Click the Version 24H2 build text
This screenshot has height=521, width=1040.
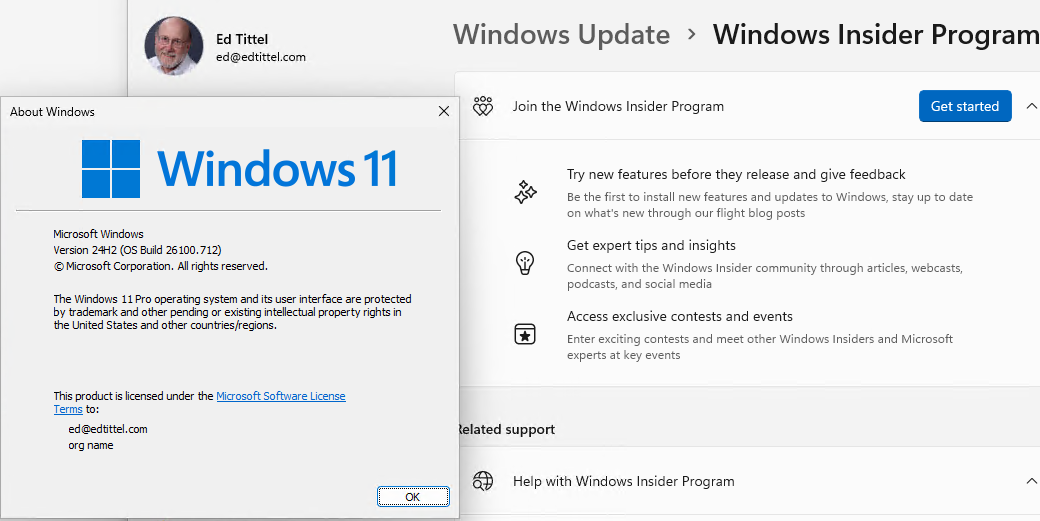(137, 250)
